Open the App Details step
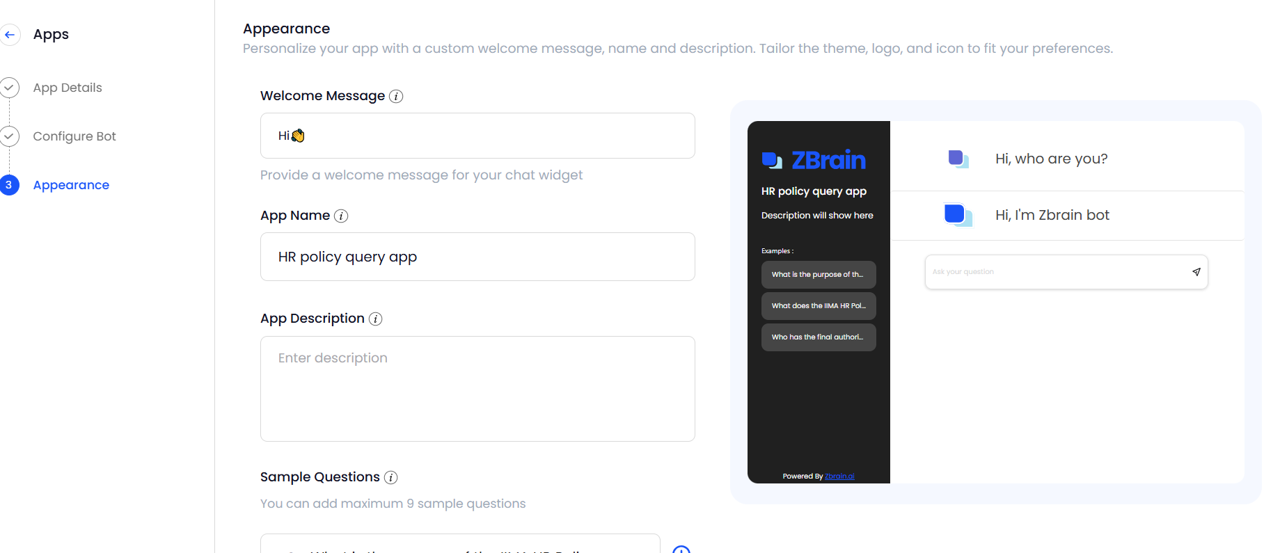 pos(67,88)
